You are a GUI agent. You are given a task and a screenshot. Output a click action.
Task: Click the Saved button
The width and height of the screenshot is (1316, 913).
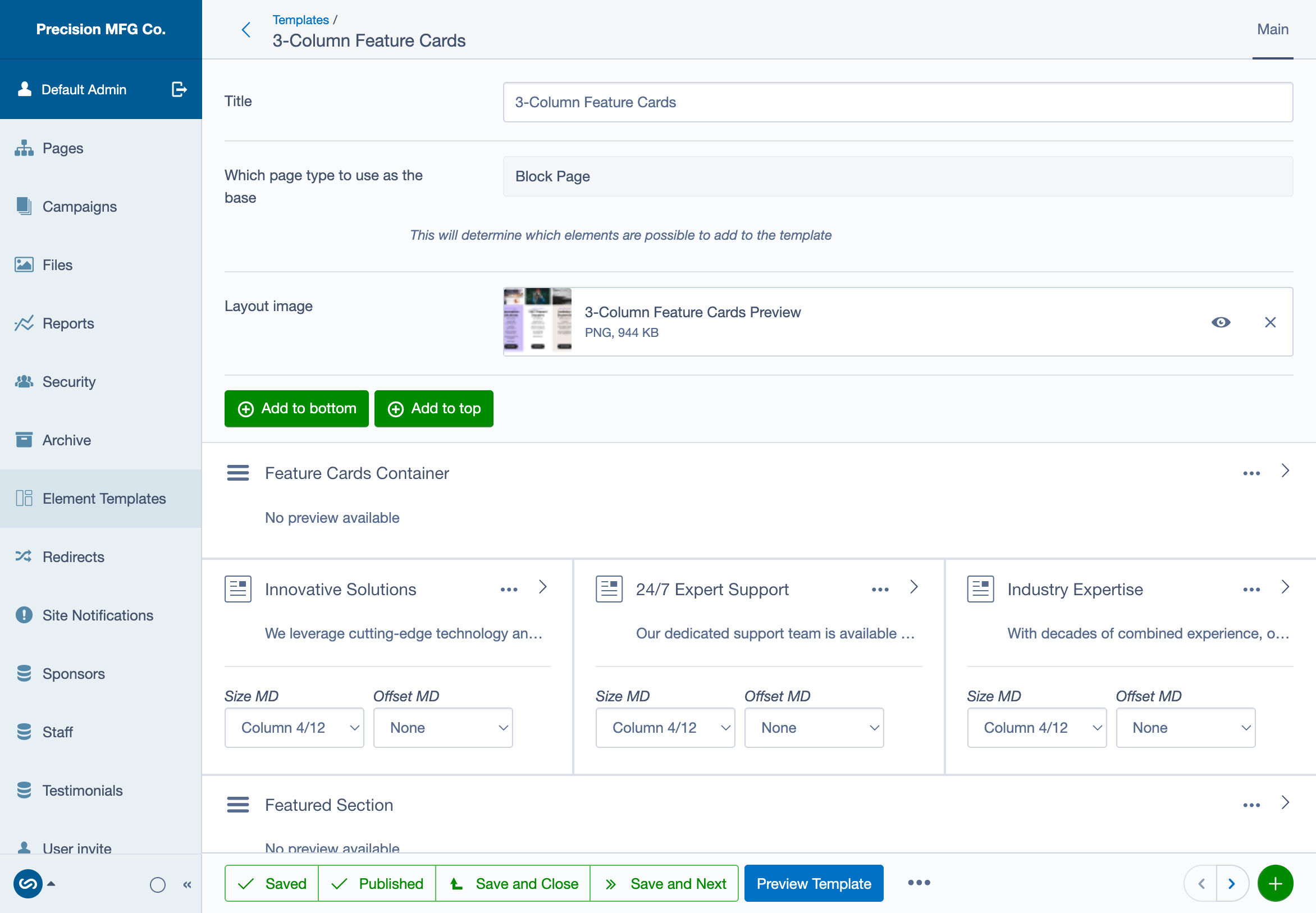272,883
